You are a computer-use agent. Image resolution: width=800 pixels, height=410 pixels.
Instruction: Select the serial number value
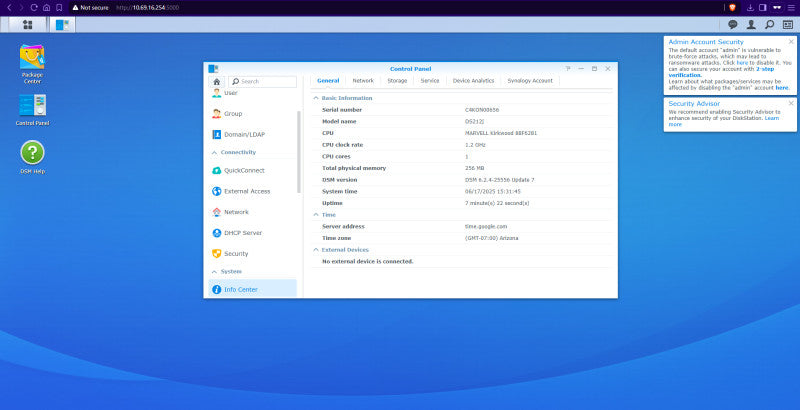[x=482, y=110]
